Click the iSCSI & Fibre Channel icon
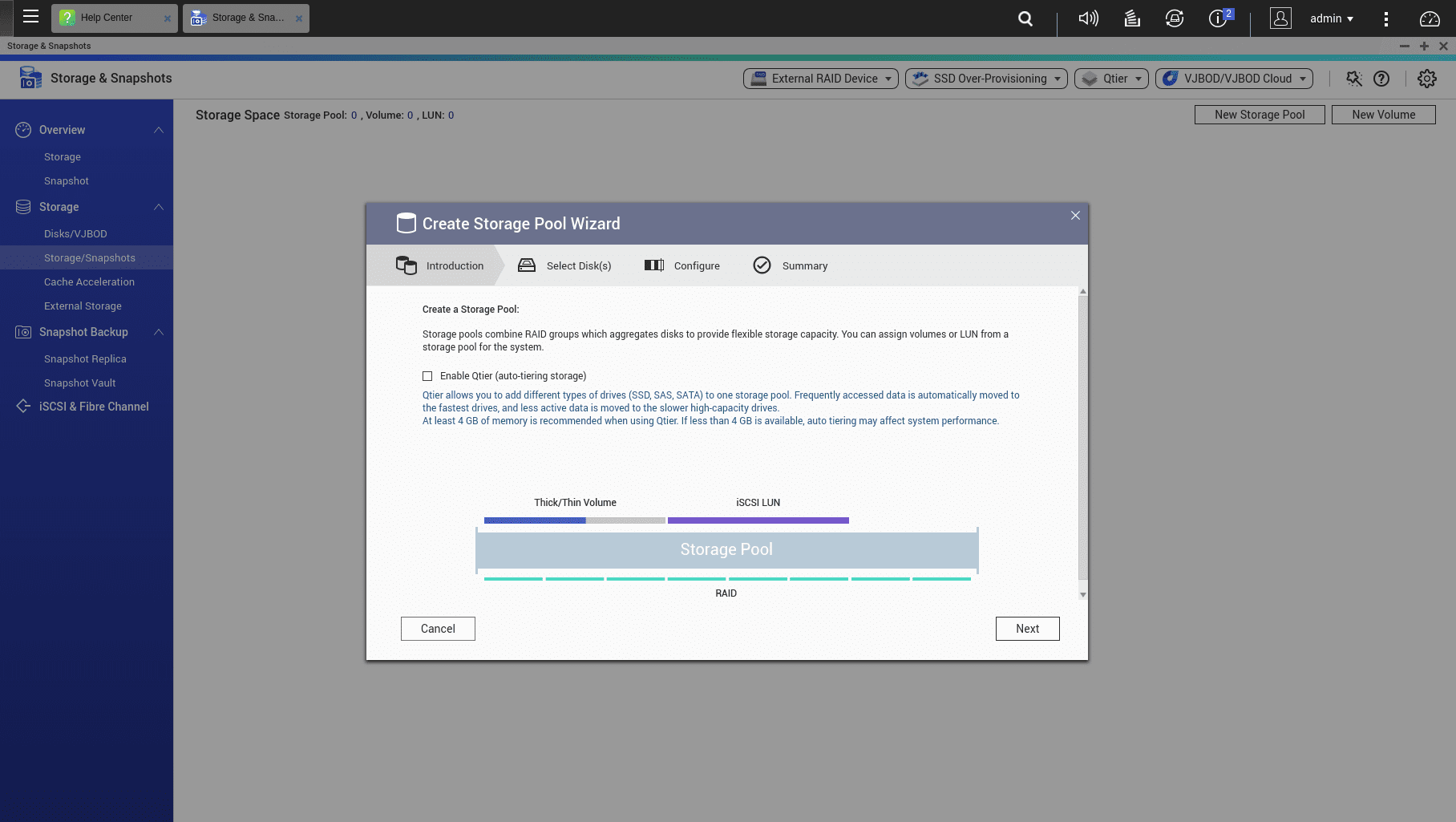 tap(23, 407)
